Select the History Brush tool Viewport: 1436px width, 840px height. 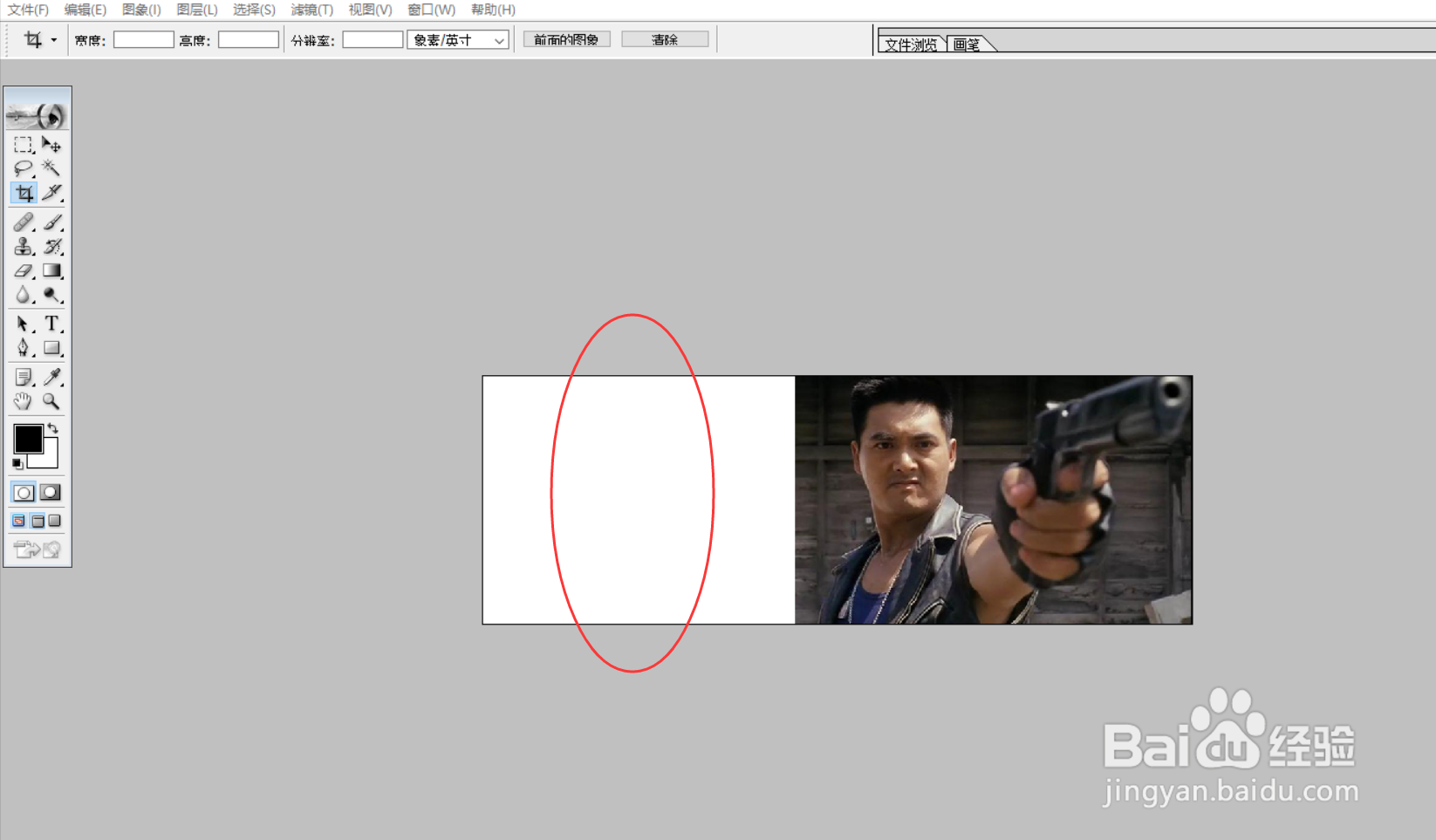pos(51,247)
